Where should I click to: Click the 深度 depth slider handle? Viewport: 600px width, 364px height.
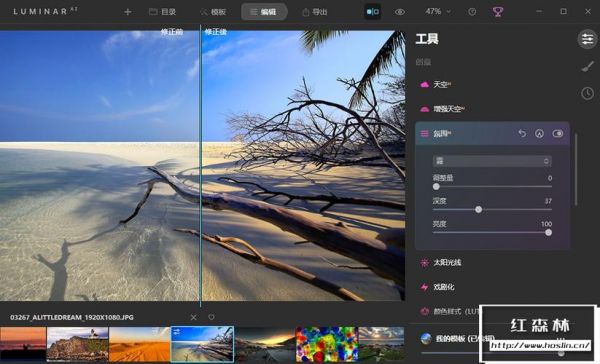coord(478,210)
